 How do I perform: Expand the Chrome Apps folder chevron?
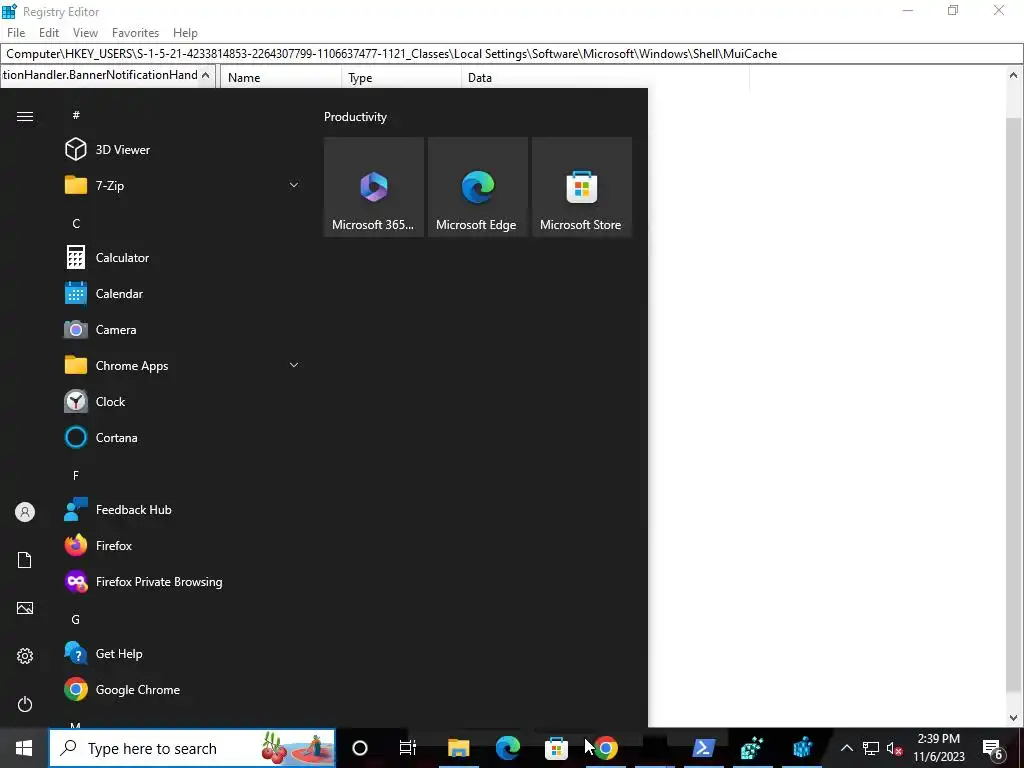pyautogui.click(x=294, y=365)
